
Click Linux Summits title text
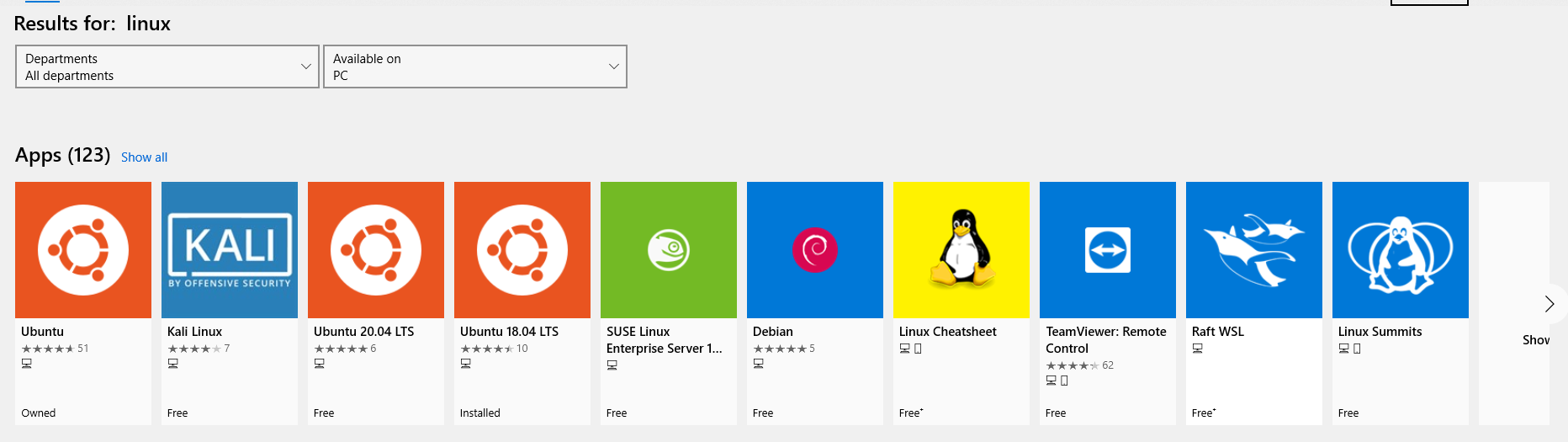coord(1380,332)
